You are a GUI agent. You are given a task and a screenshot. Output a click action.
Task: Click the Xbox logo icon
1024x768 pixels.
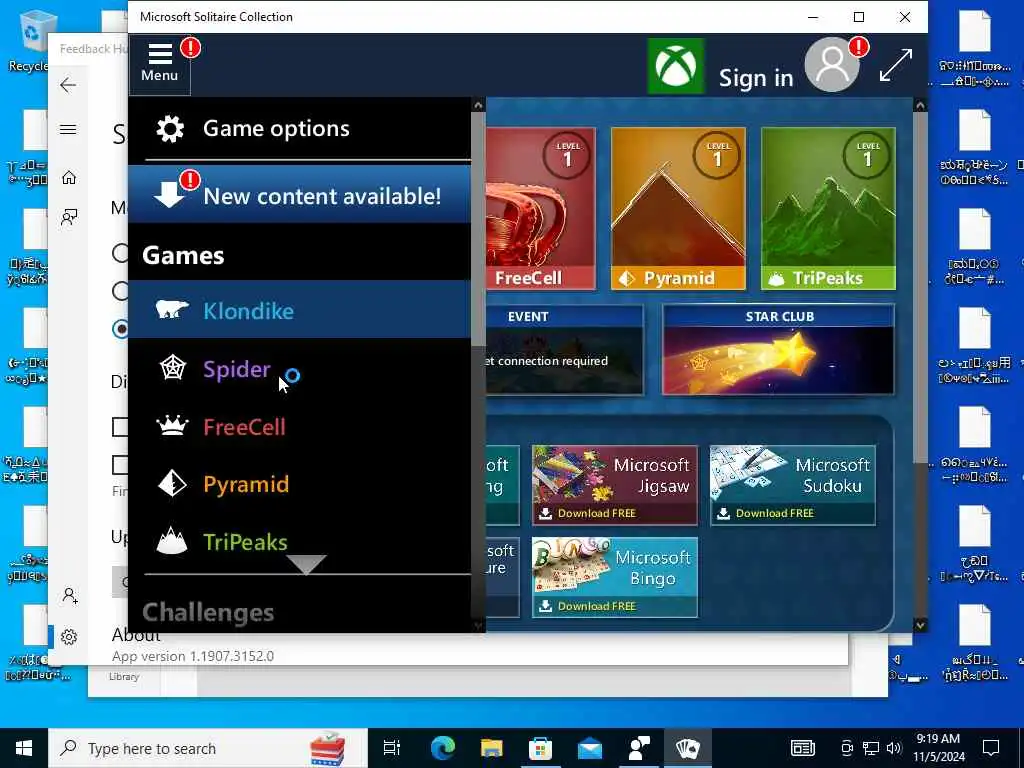click(x=676, y=66)
